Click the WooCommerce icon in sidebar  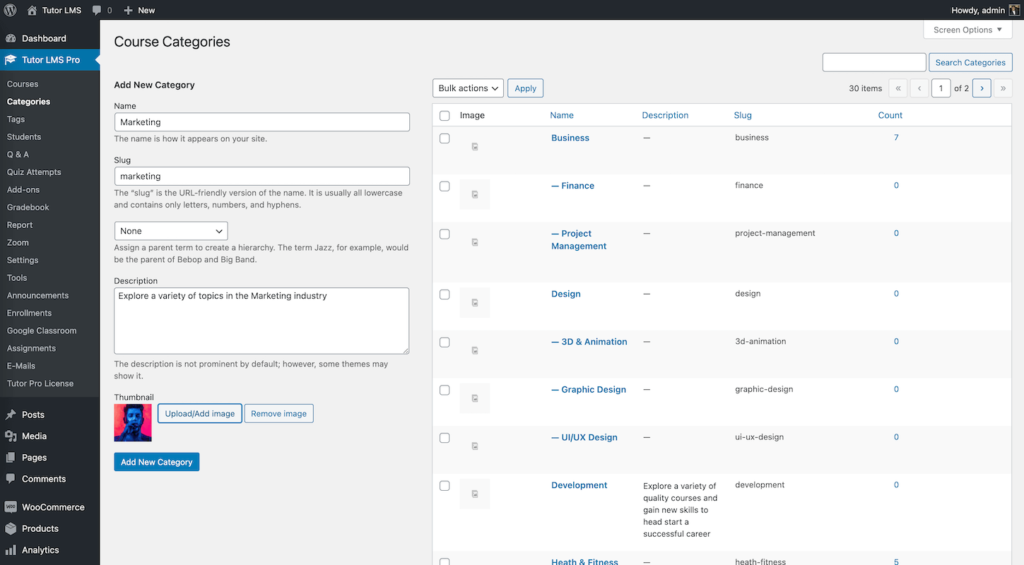coord(10,507)
